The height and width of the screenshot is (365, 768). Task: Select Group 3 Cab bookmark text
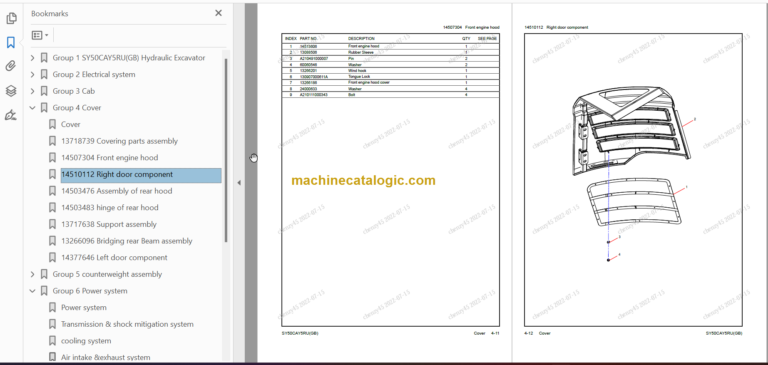tap(73, 91)
